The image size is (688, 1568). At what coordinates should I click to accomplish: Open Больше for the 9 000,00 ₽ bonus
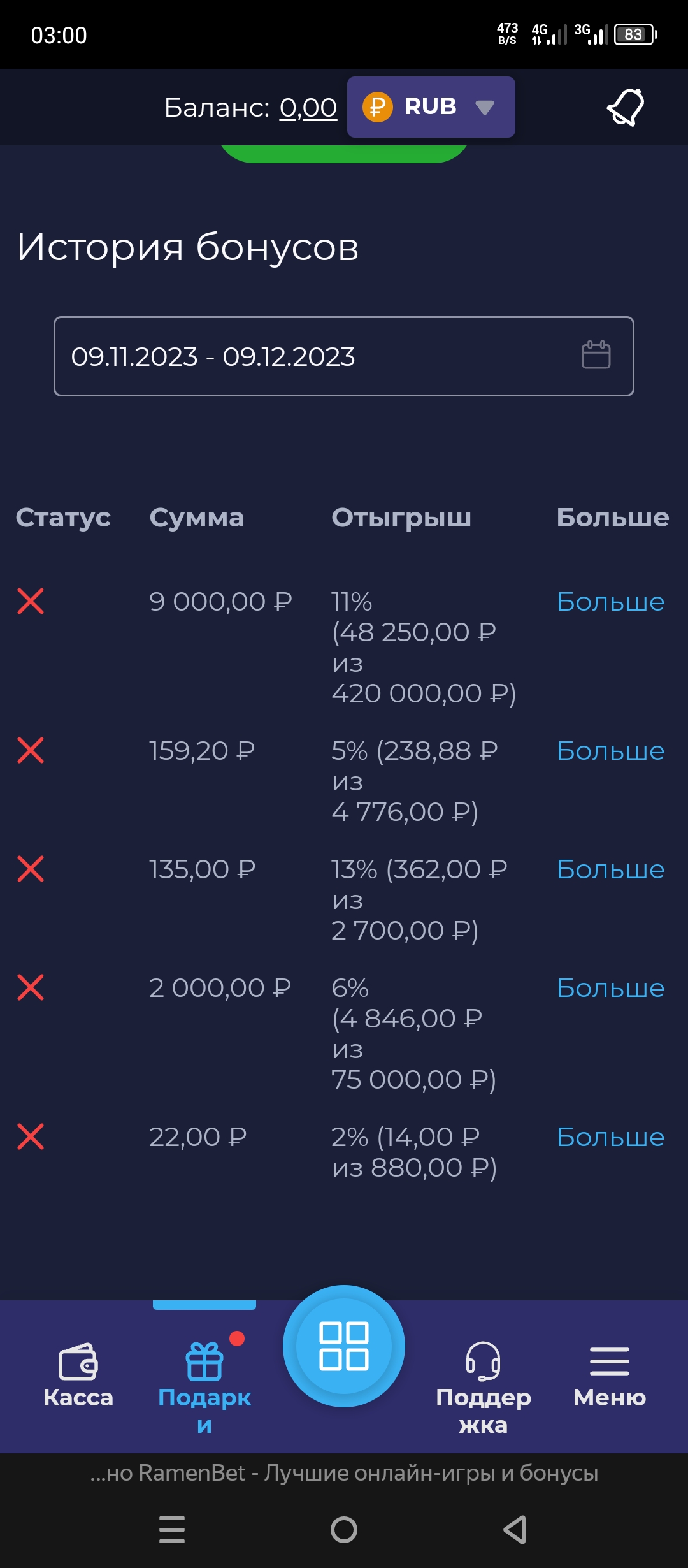click(610, 602)
